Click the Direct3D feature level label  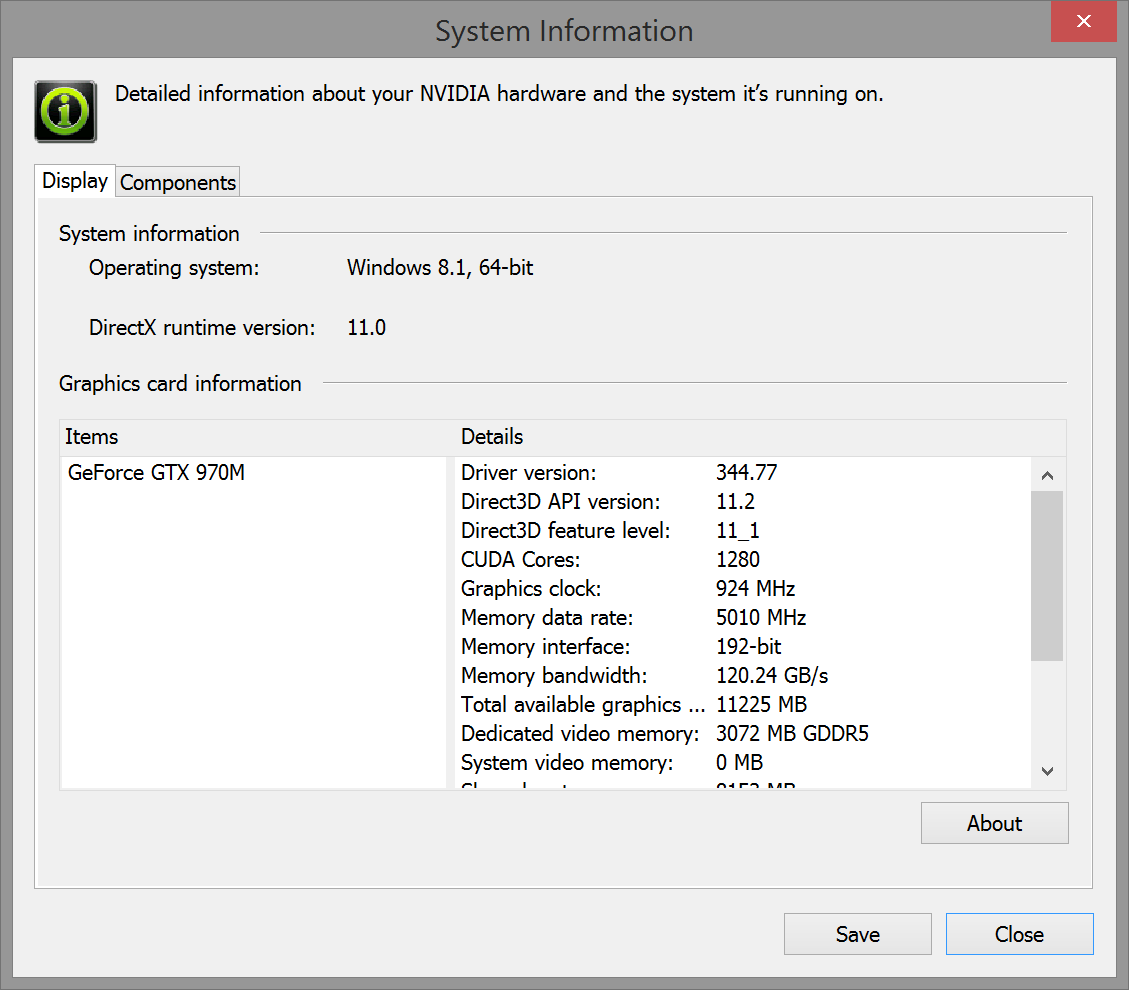[565, 531]
